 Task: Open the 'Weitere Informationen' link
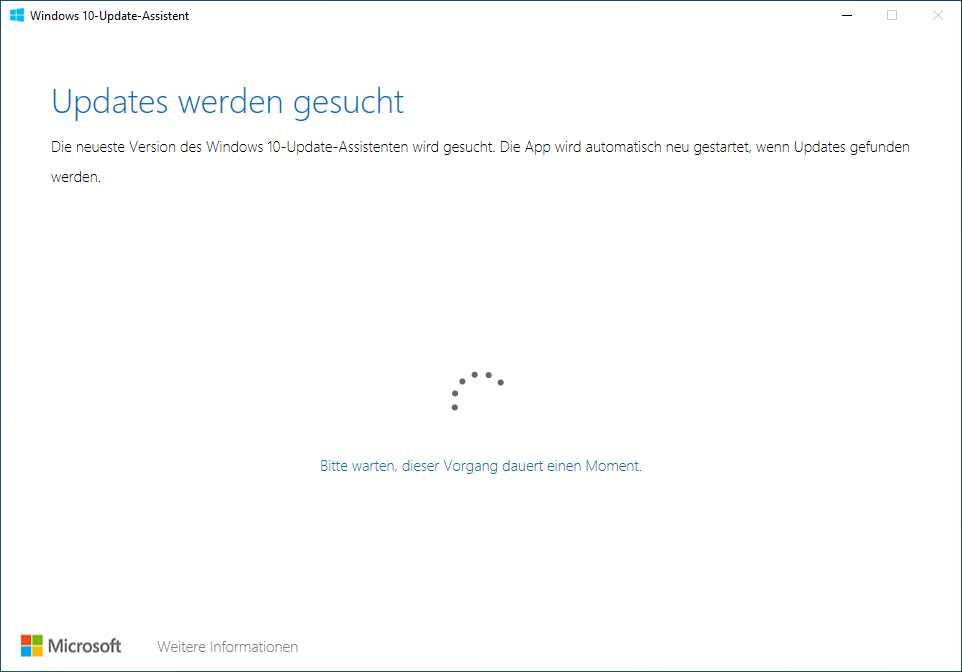[227, 647]
